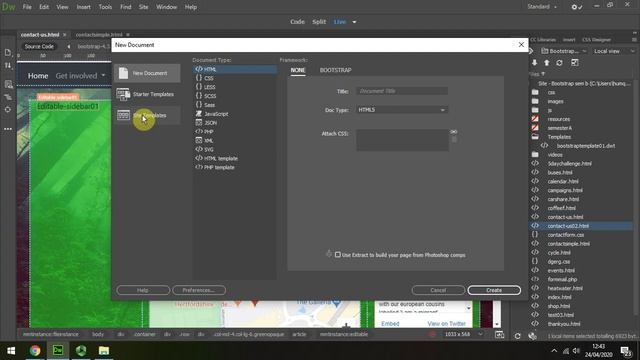Select bootstraptemplate01.dwt file
The image size is (640, 360).
coord(585,146)
